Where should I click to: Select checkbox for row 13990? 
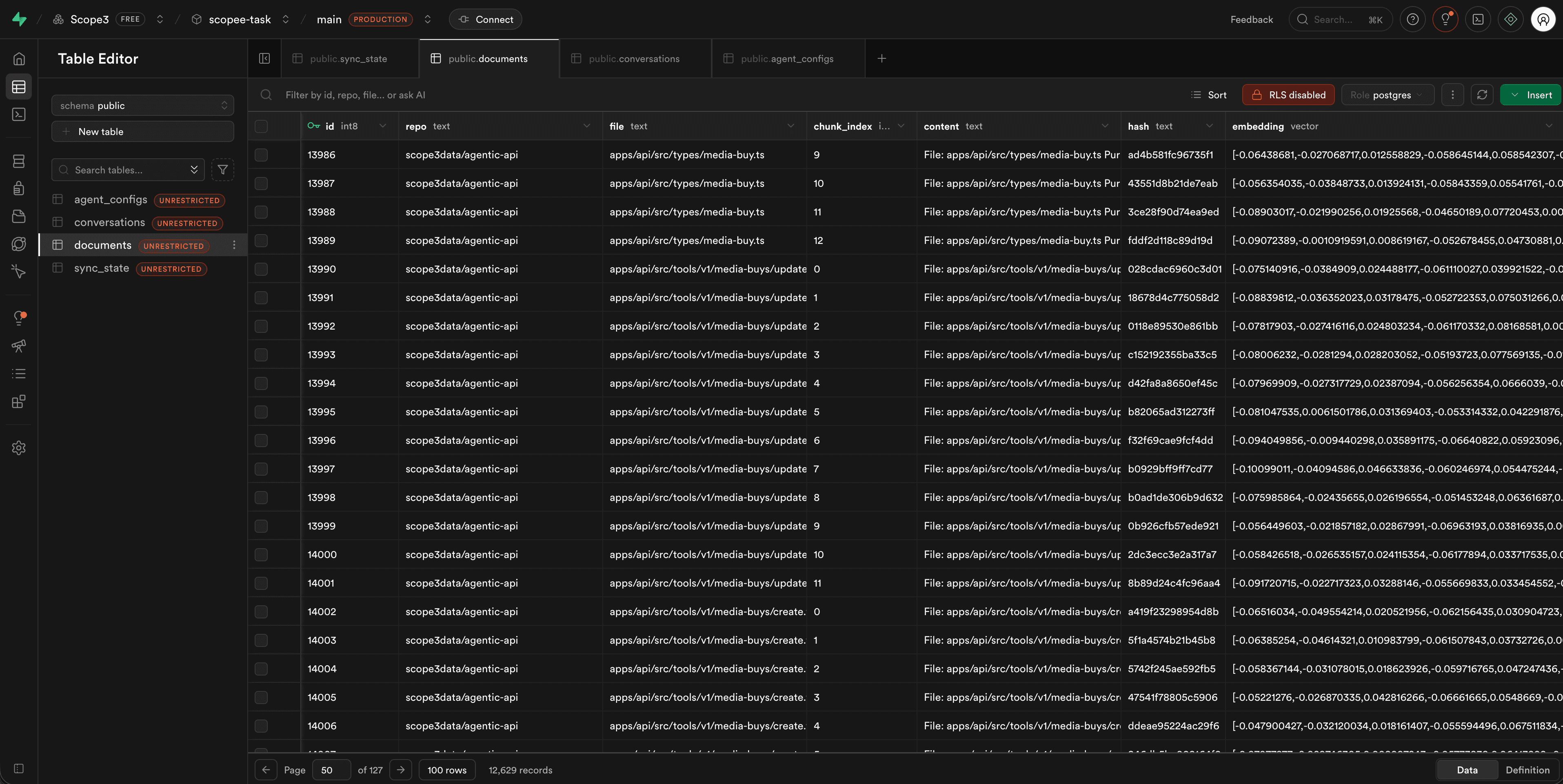point(261,269)
